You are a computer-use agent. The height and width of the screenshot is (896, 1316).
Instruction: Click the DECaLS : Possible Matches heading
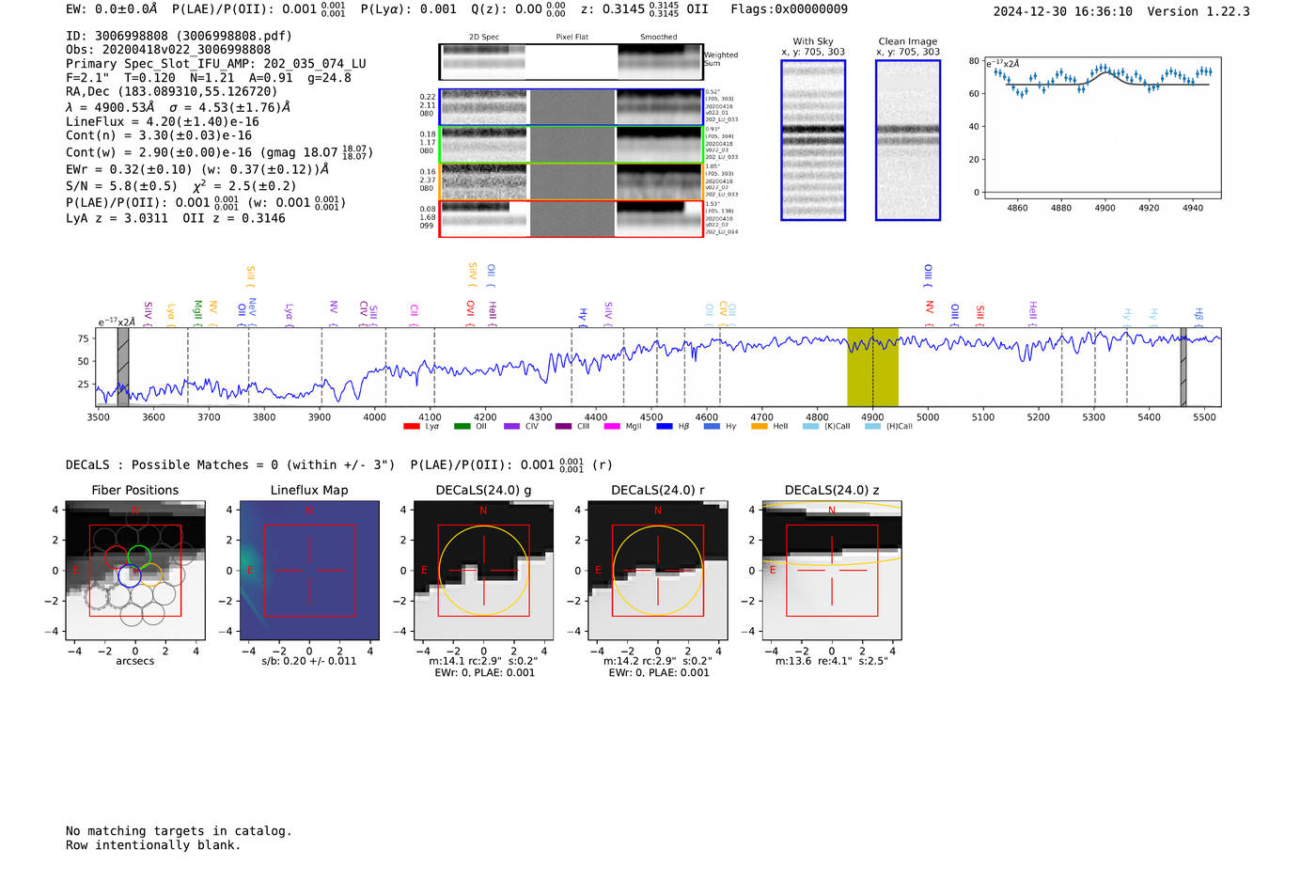[x=230, y=464]
